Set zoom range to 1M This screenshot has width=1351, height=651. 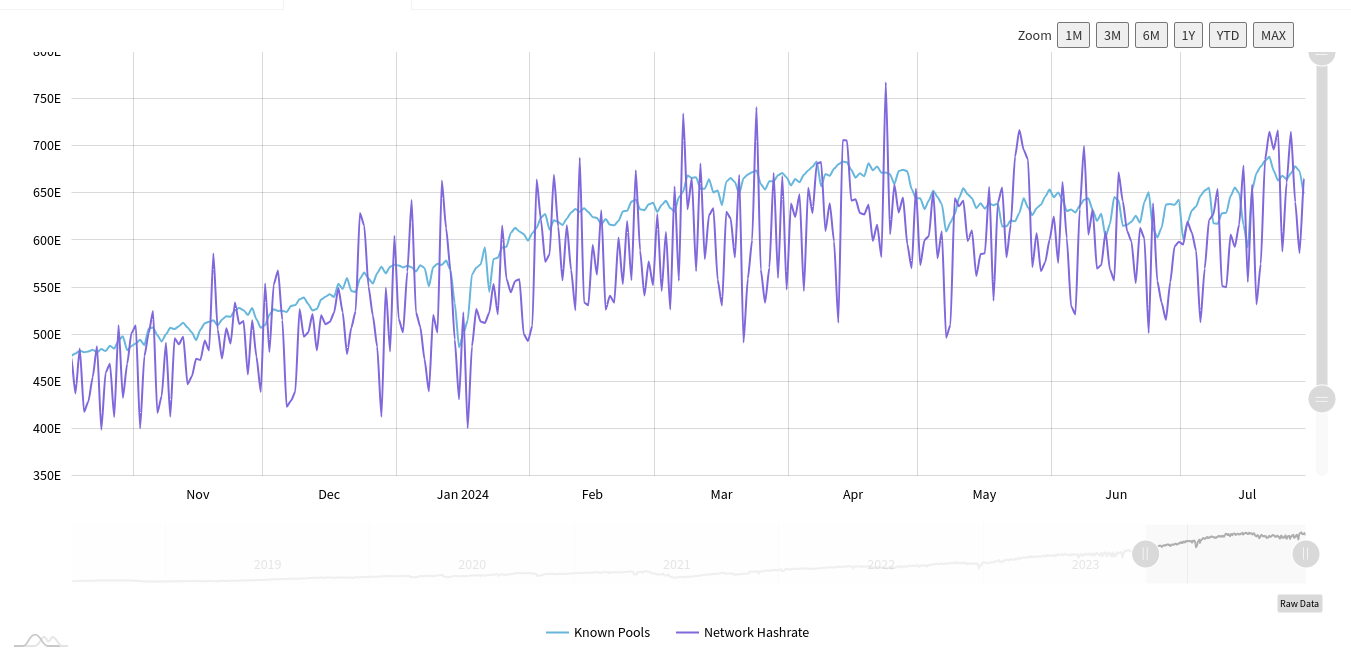point(1073,35)
